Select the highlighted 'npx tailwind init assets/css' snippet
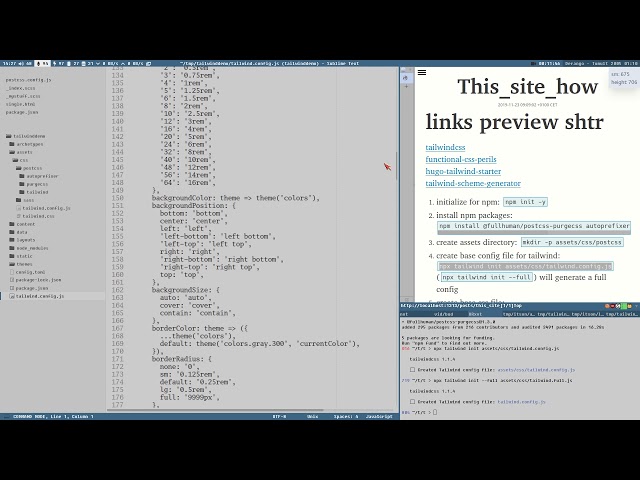 click(525, 267)
